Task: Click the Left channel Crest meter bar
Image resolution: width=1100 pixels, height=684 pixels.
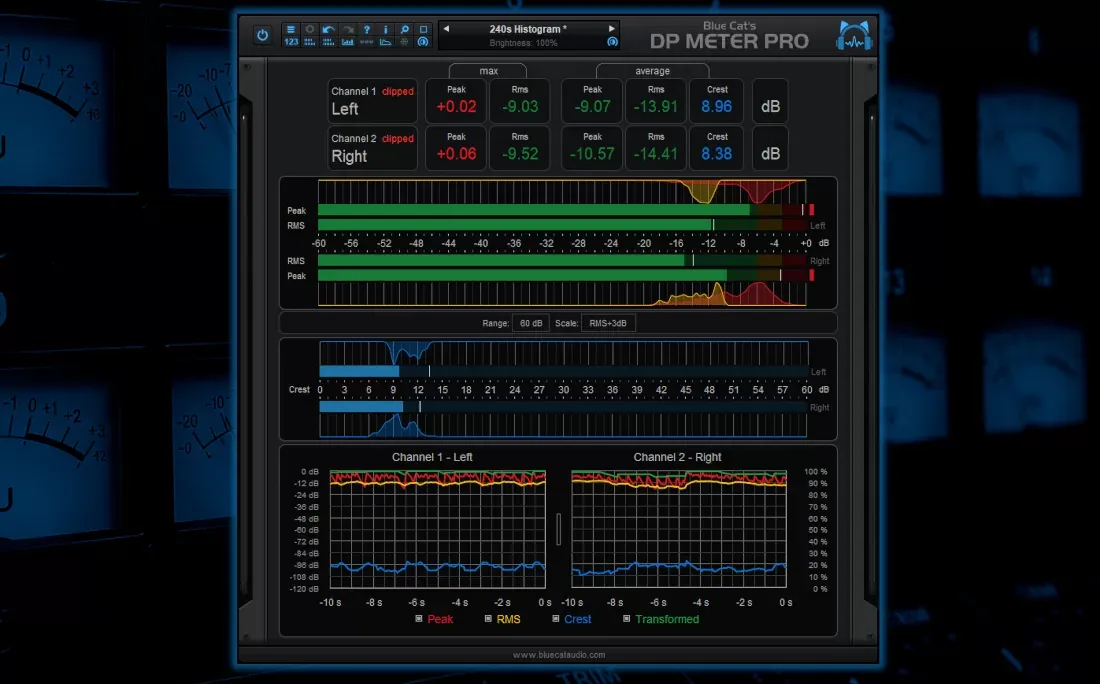Action: point(563,371)
